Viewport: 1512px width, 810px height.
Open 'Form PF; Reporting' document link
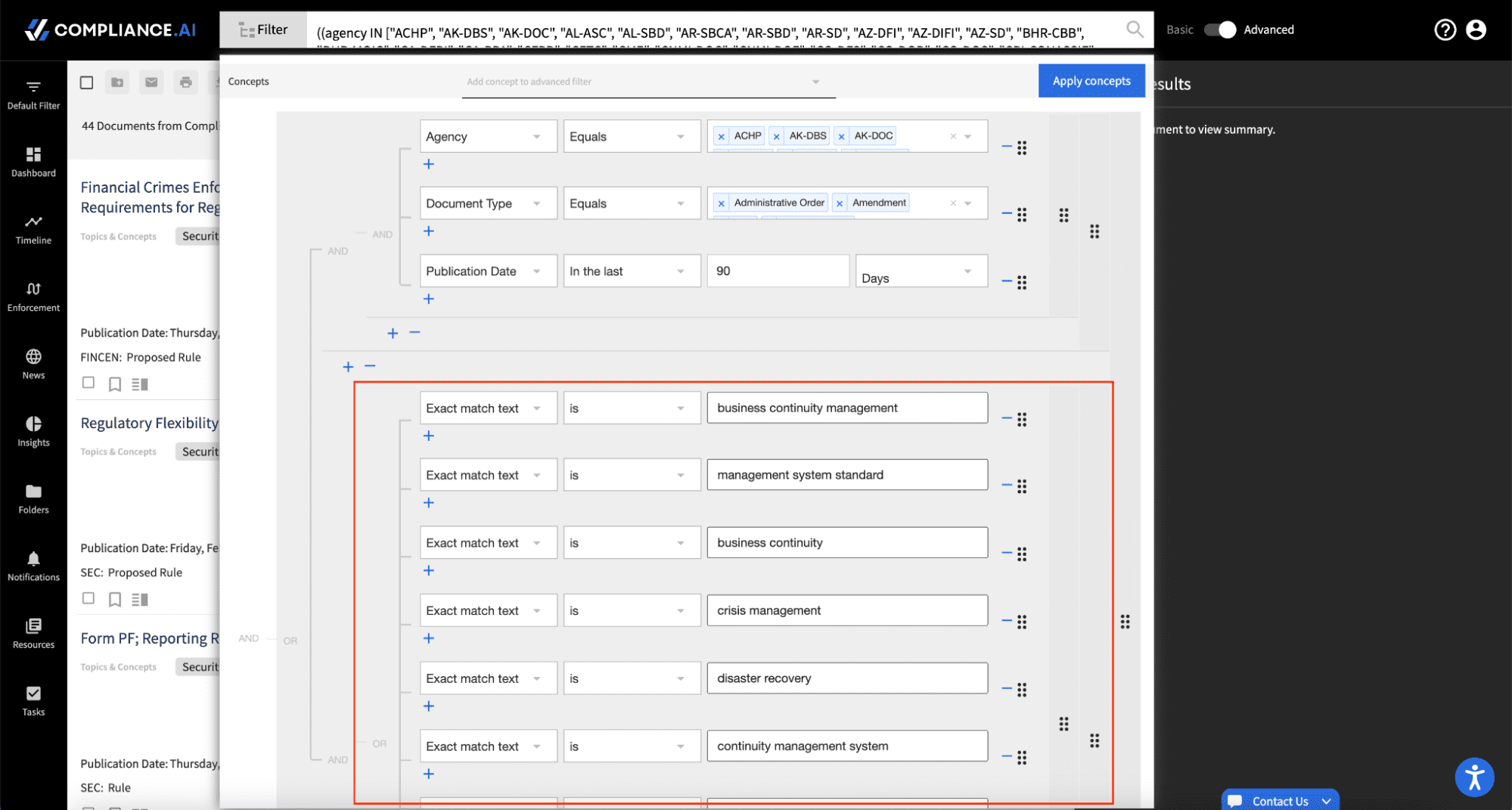tap(150, 638)
